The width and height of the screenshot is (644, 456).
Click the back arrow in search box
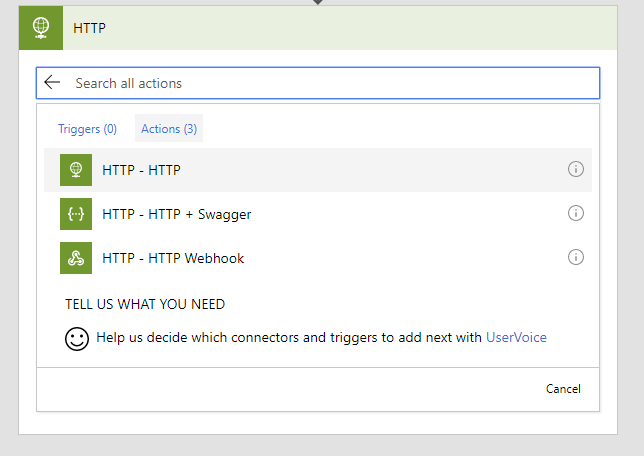pos(53,83)
